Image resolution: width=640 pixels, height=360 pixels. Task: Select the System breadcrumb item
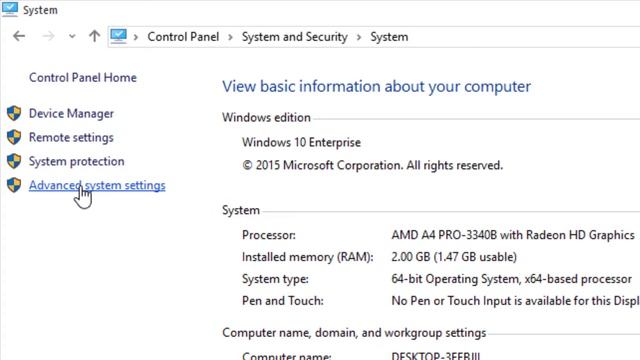coord(389,37)
